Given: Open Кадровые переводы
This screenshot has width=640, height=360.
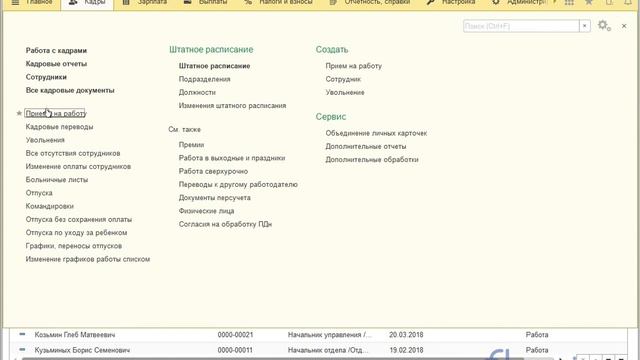Looking at the screenshot, I should 59,127.
